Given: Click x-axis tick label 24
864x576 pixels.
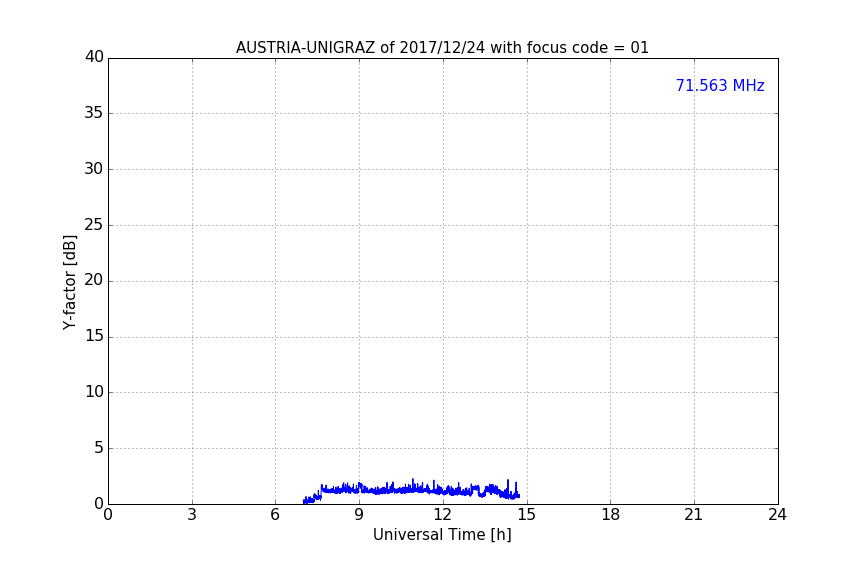Looking at the screenshot, I should [x=777, y=515].
